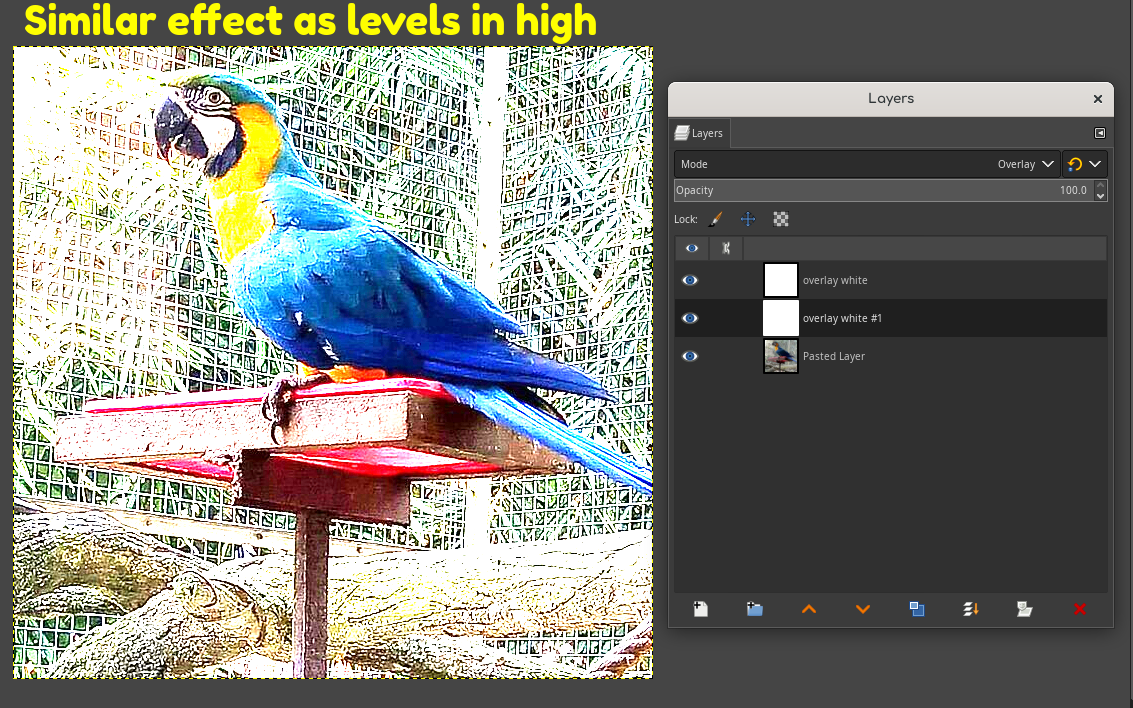Delete the selected layer with the red X
The width and height of the screenshot is (1133, 708).
tap(1080, 609)
